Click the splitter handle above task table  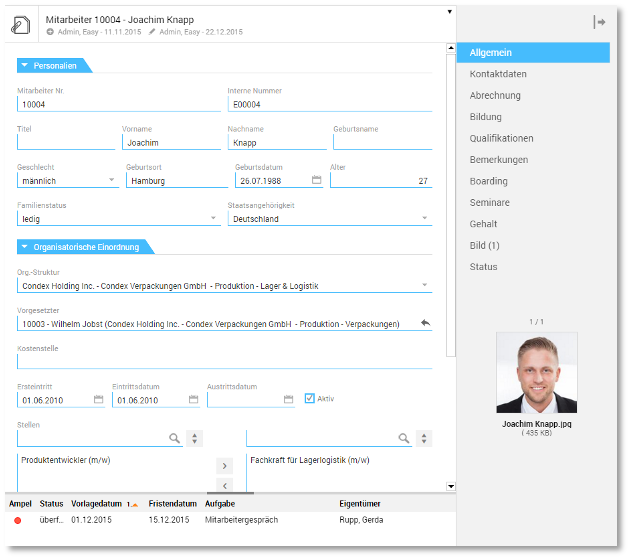(230, 493)
